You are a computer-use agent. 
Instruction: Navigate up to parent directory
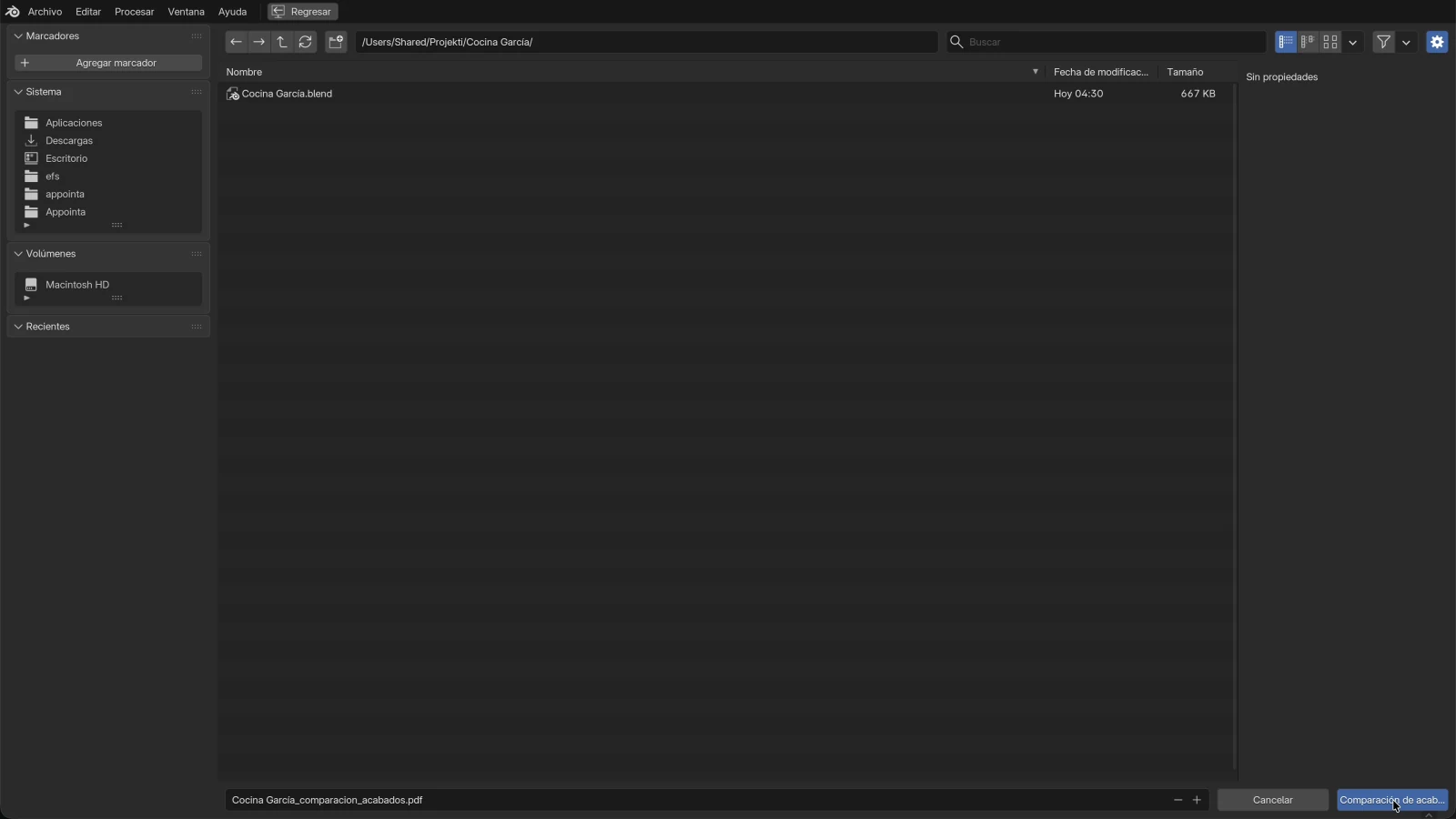click(x=282, y=42)
